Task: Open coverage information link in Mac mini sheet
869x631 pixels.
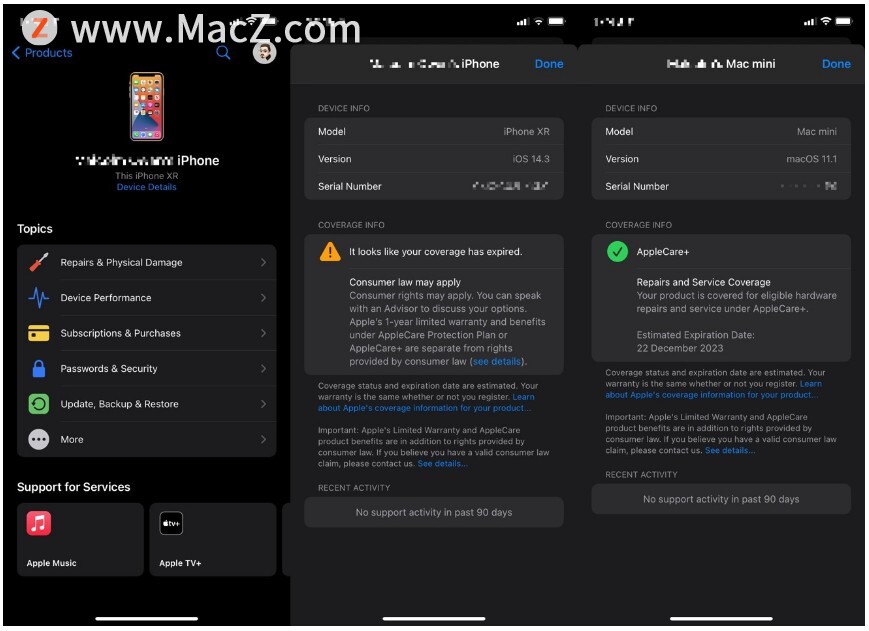Action: [713, 389]
